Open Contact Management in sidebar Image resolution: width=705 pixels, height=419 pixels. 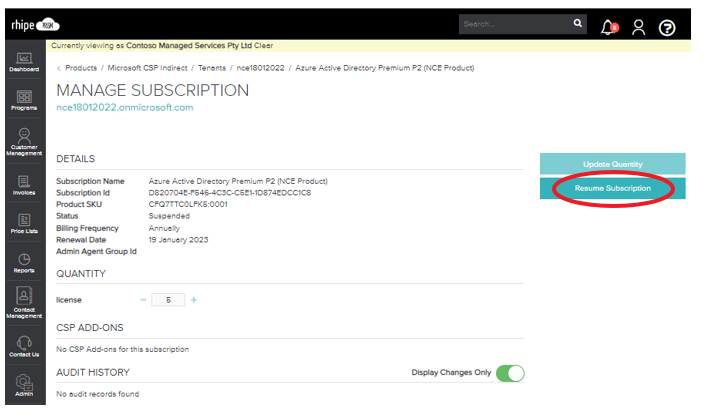[24, 303]
